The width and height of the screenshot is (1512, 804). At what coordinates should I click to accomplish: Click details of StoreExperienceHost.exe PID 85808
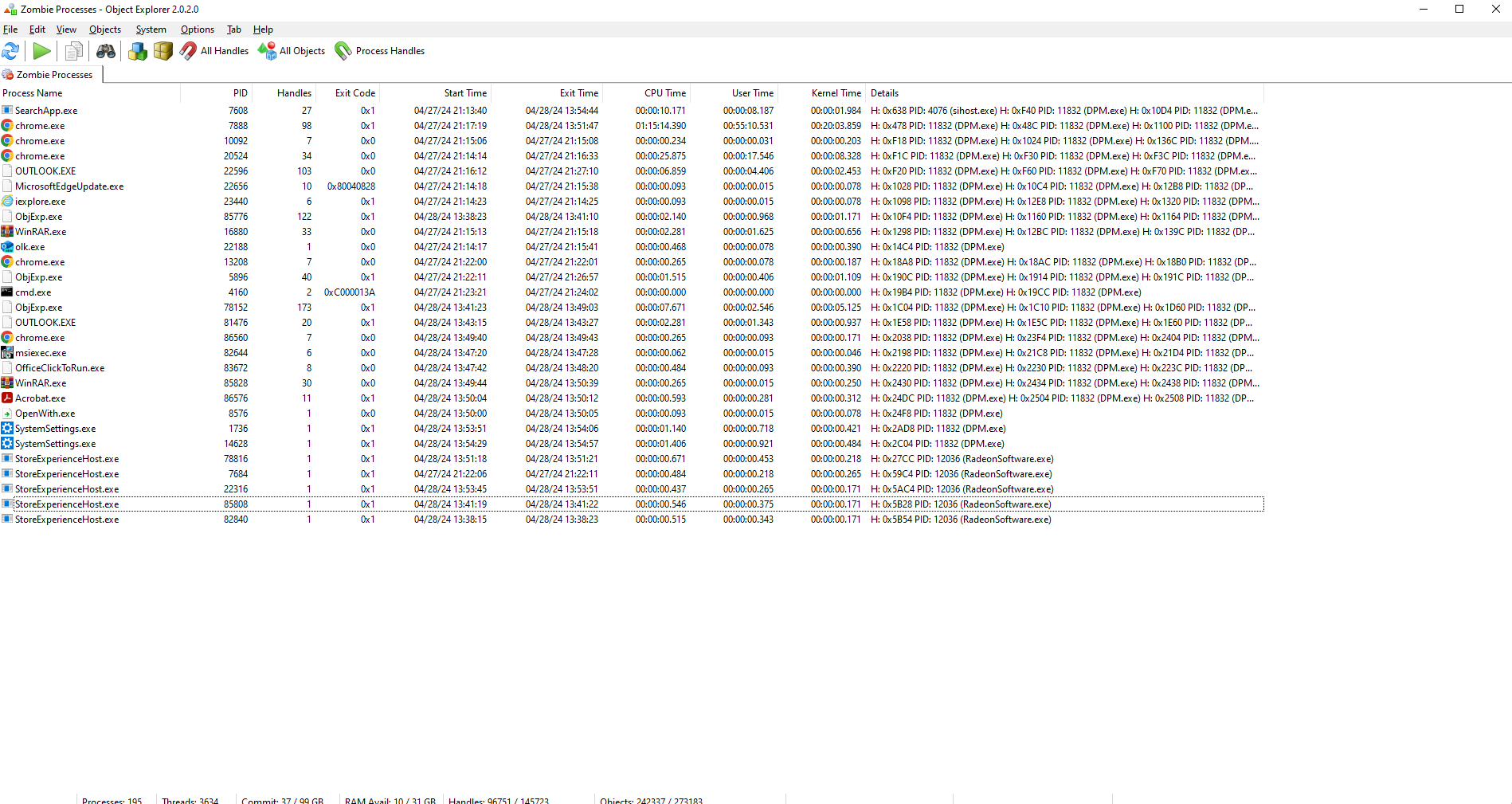click(961, 504)
